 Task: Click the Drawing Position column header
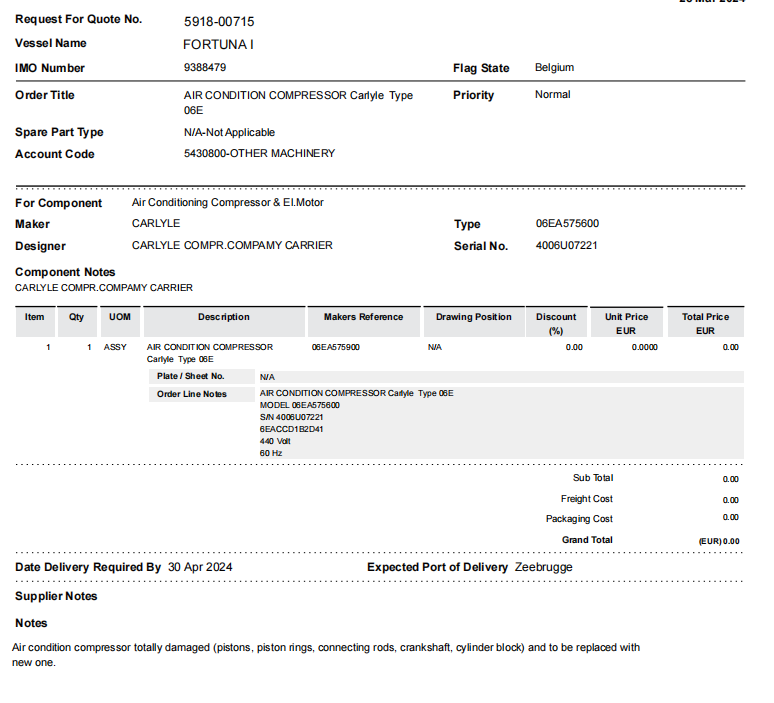tap(474, 317)
